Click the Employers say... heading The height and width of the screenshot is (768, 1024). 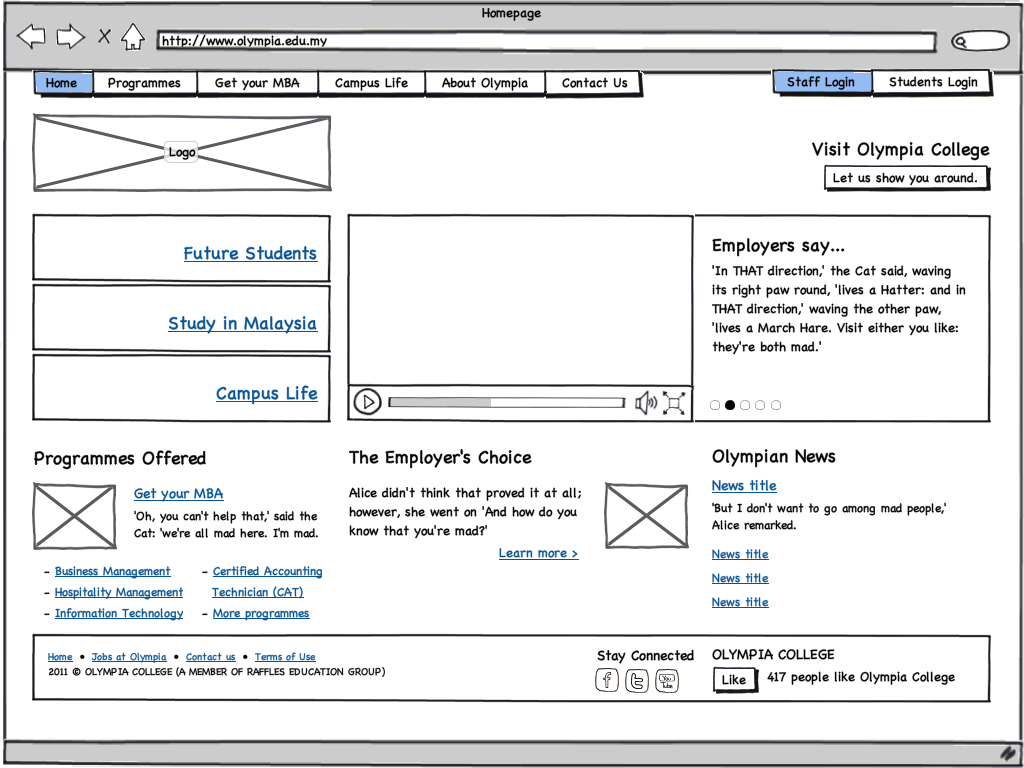click(778, 246)
